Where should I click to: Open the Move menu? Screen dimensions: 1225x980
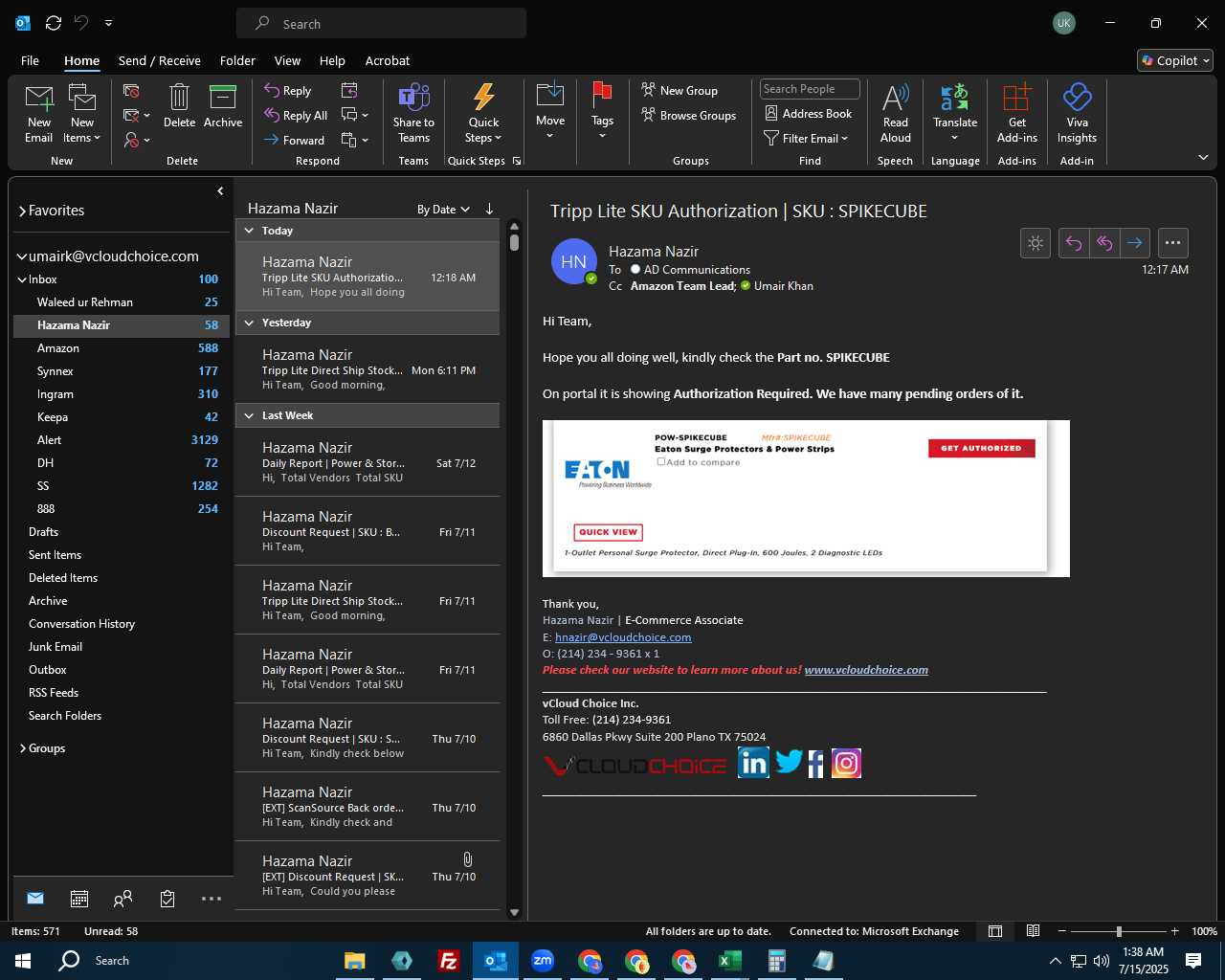[x=550, y=112]
